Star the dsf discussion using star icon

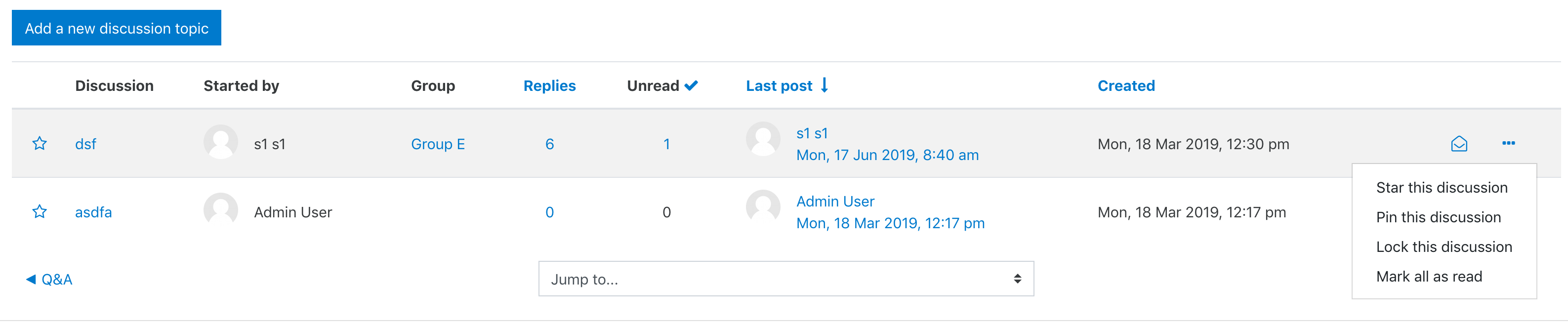[40, 144]
